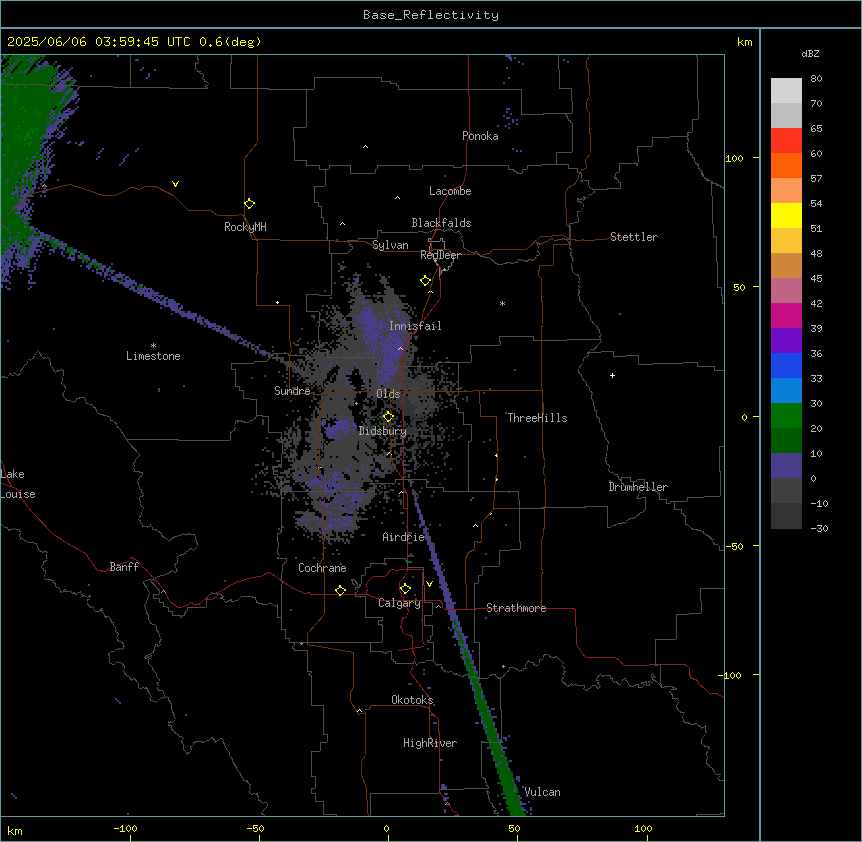Image resolution: width=862 pixels, height=842 pixels.
Task: Click the Lake Louise label
Action: pos(18,484)
